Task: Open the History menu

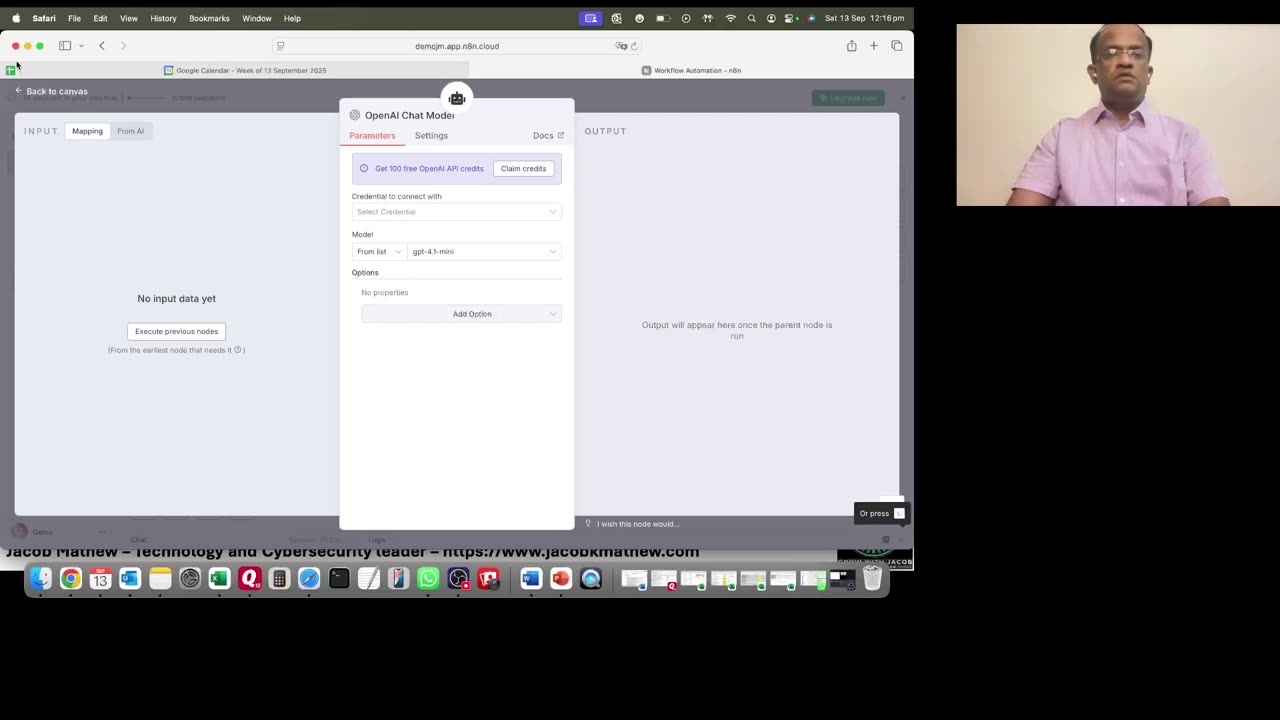Action: (x=163, y=18)
